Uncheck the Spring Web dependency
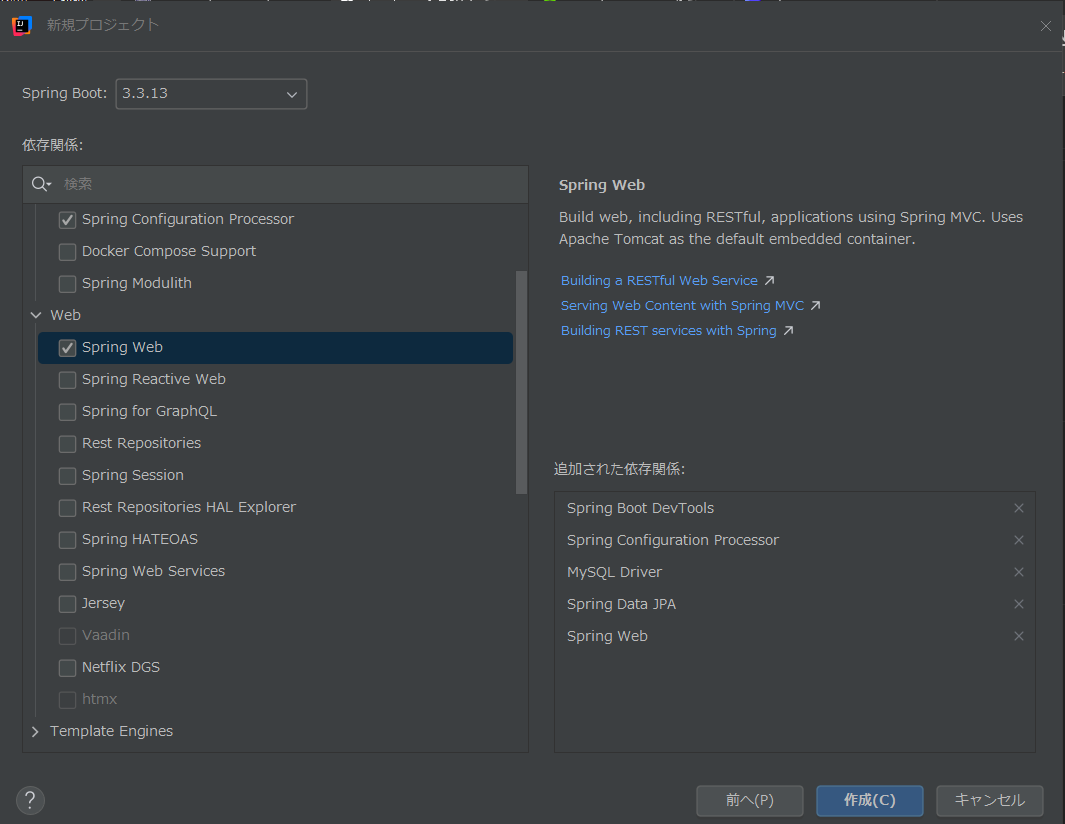Viewport: 1065px width, 824px height. (67, 346)
